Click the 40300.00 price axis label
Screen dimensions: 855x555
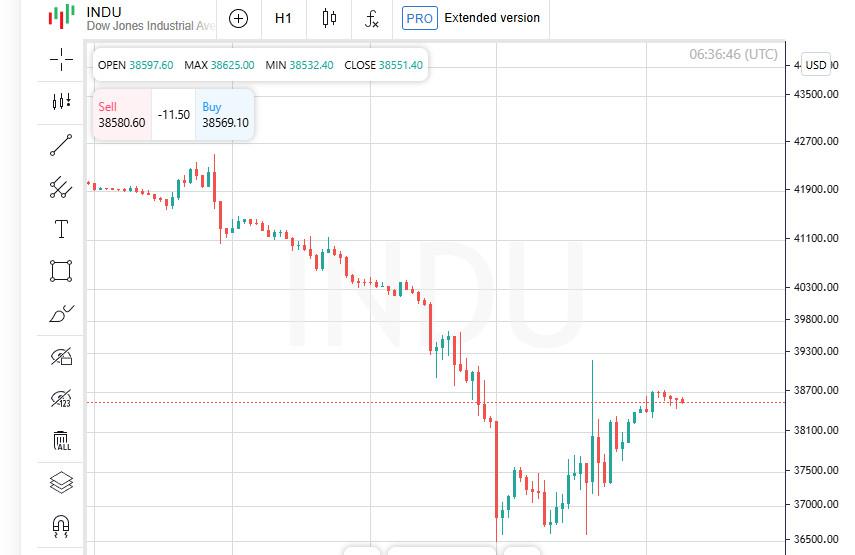(x=816, y=287)
